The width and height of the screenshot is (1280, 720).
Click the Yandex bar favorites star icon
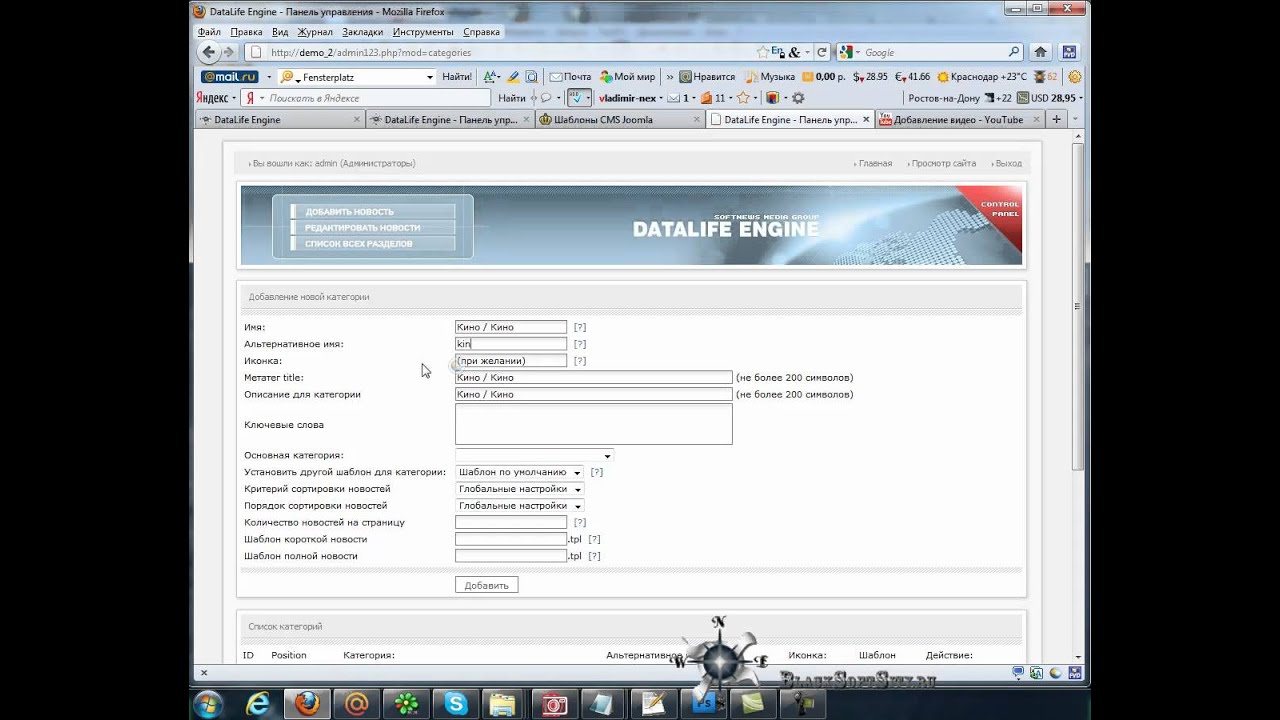point(743,98)
